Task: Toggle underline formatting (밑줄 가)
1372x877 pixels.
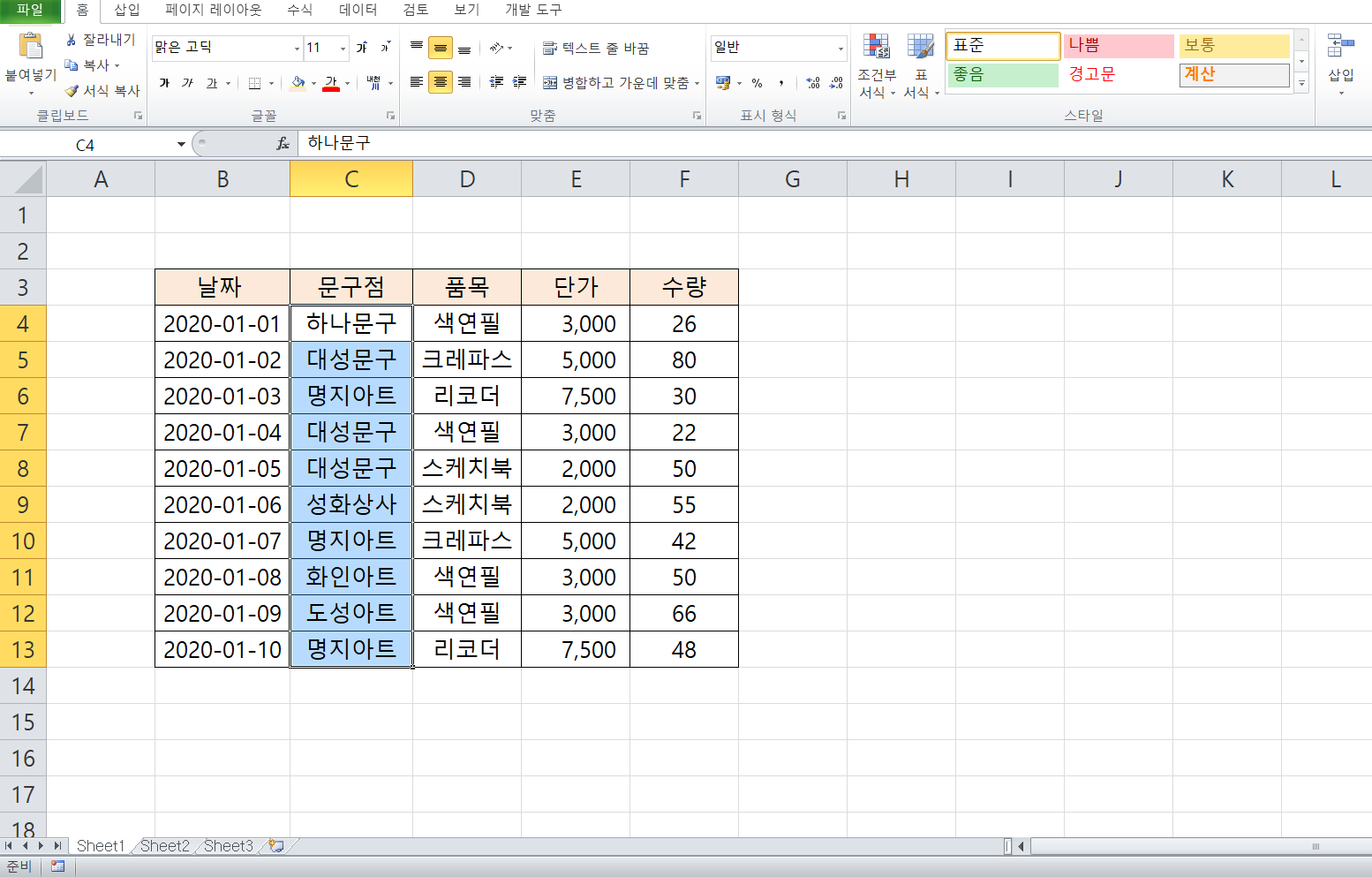Action: (212, 83)
